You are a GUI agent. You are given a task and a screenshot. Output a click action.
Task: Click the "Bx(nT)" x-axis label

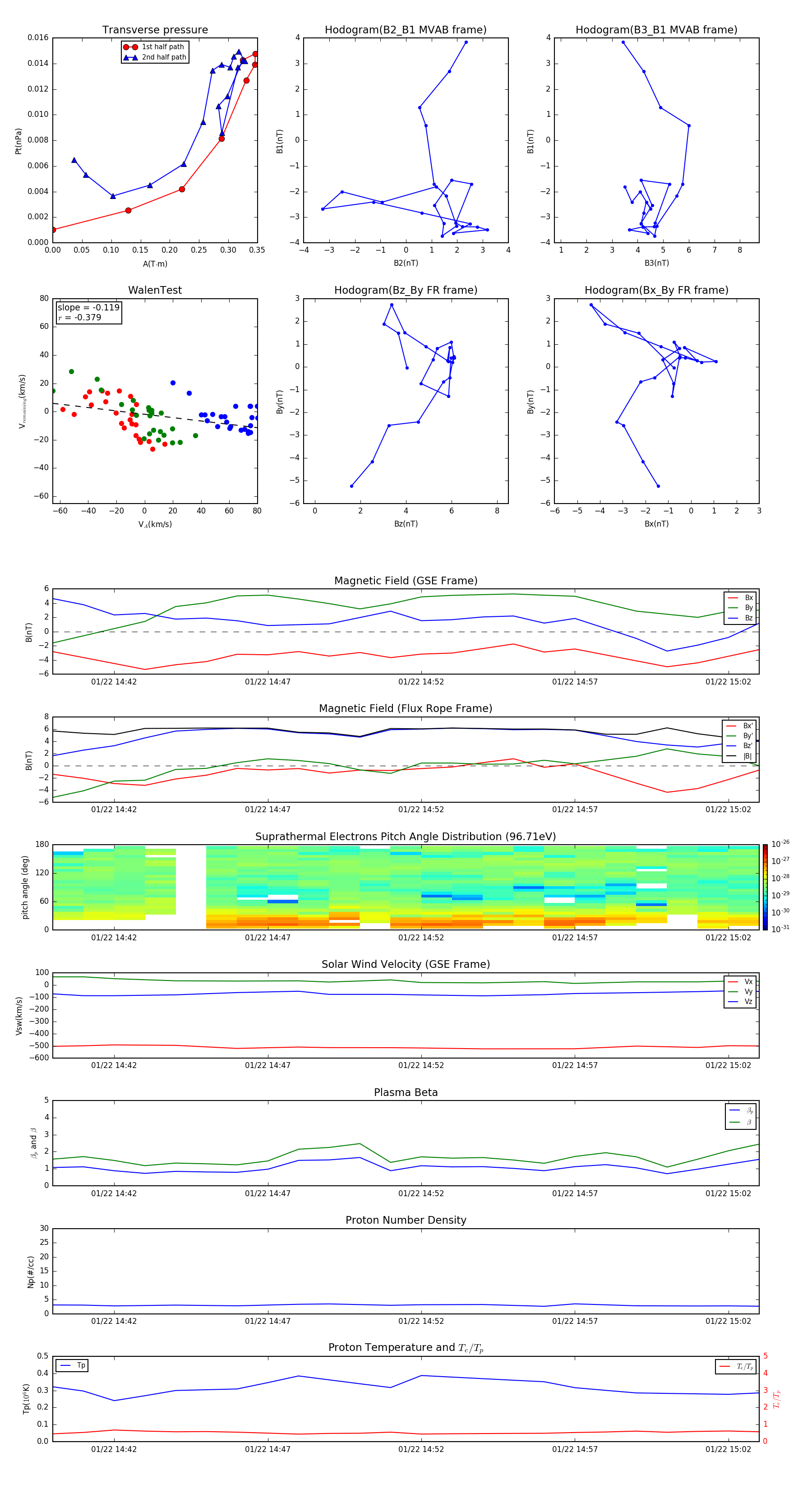coord(656,524)
